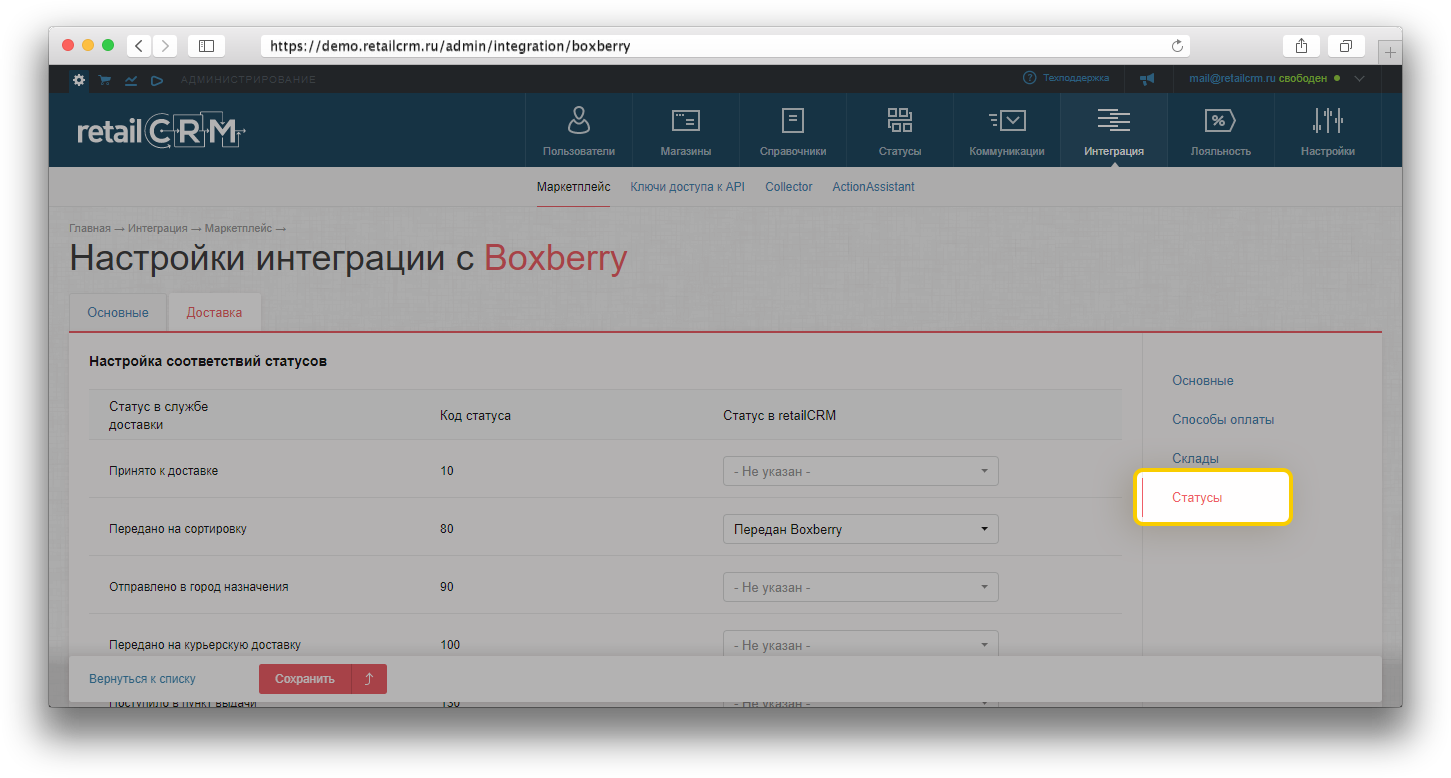Click status code 100
Image resolution: width=1451 pixels, height=778 pixels.
(450, 645)
